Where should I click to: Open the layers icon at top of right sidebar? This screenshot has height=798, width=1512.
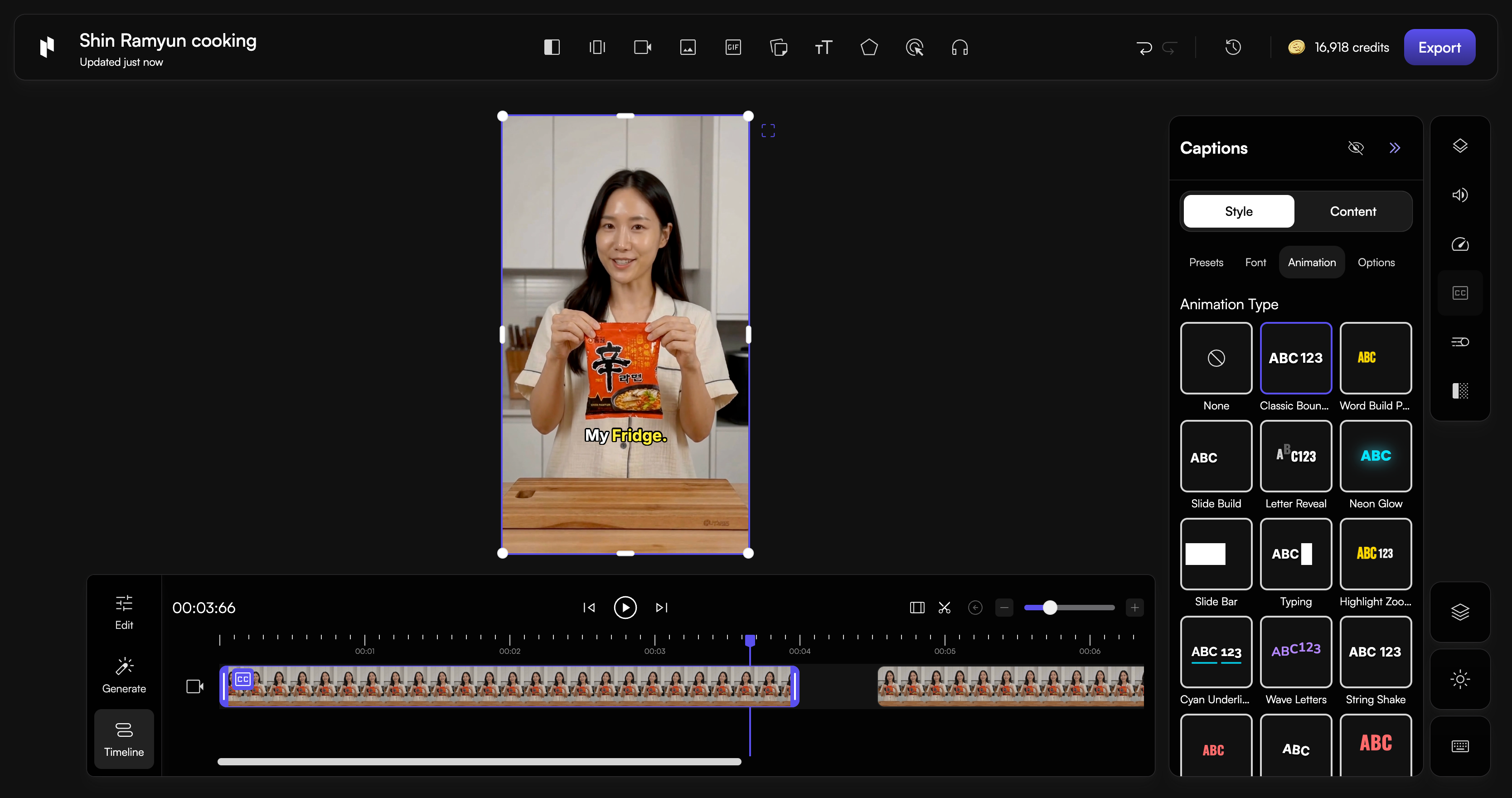click(x=1460, y=146)
